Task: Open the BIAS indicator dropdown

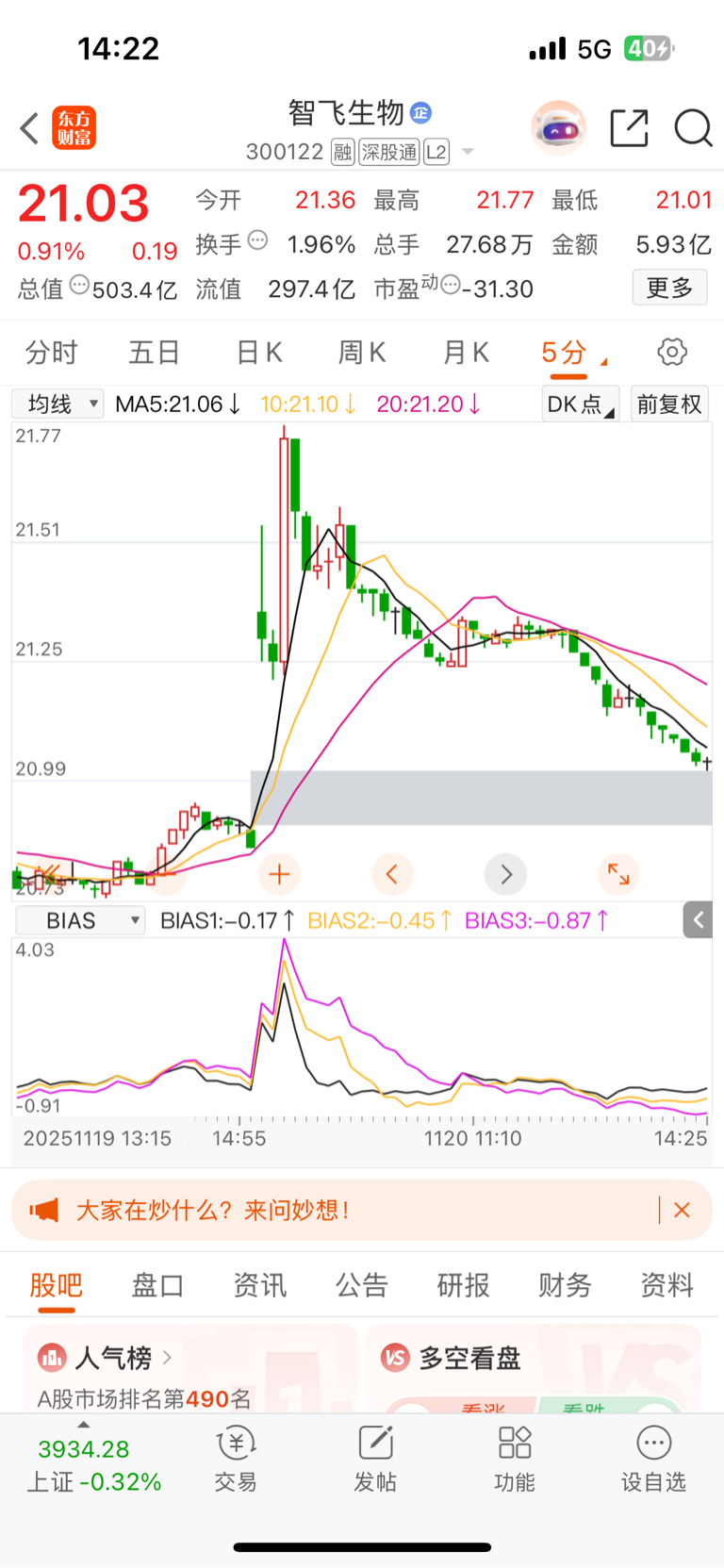Action: tap(80, 920)
